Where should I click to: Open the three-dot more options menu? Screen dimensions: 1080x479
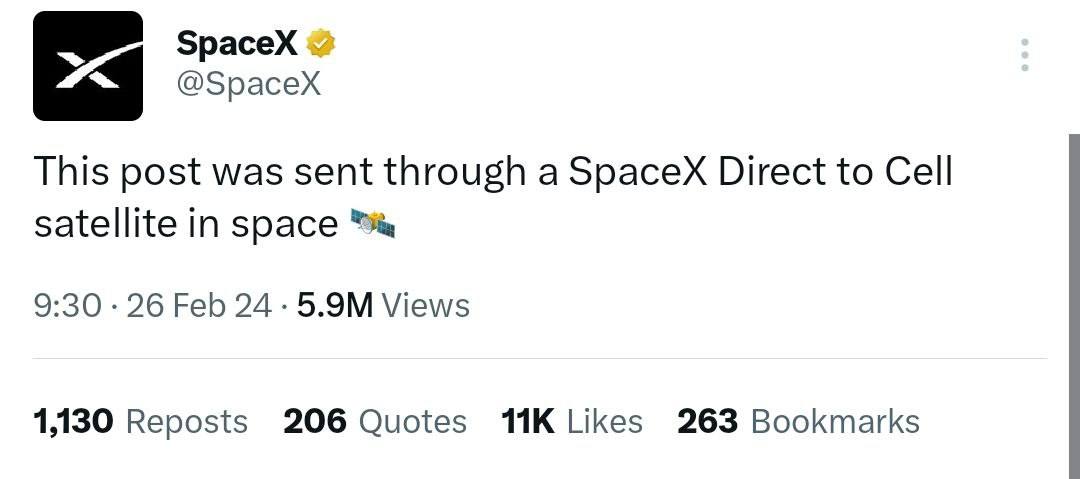point(1024,55)
